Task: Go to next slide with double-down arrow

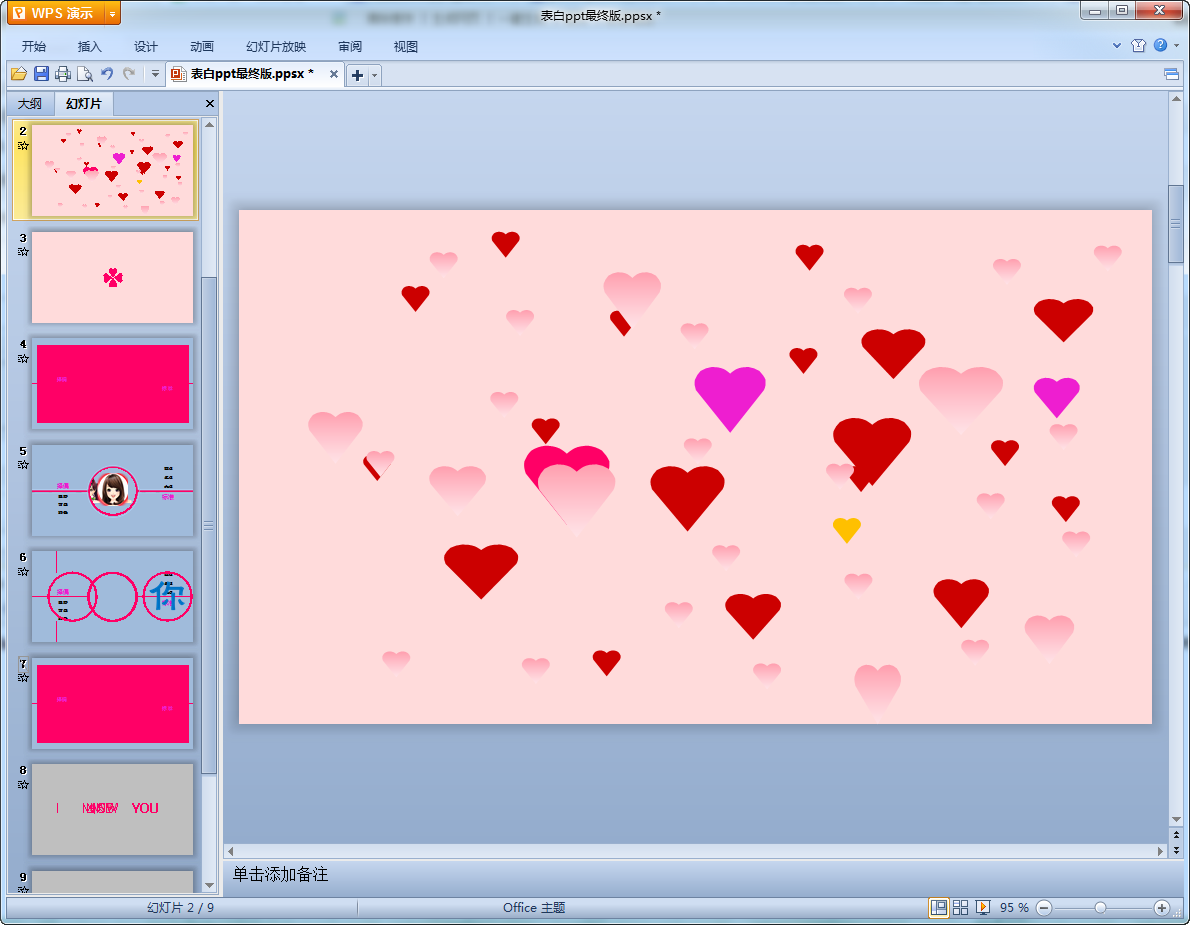Action: coord(1176,851)
